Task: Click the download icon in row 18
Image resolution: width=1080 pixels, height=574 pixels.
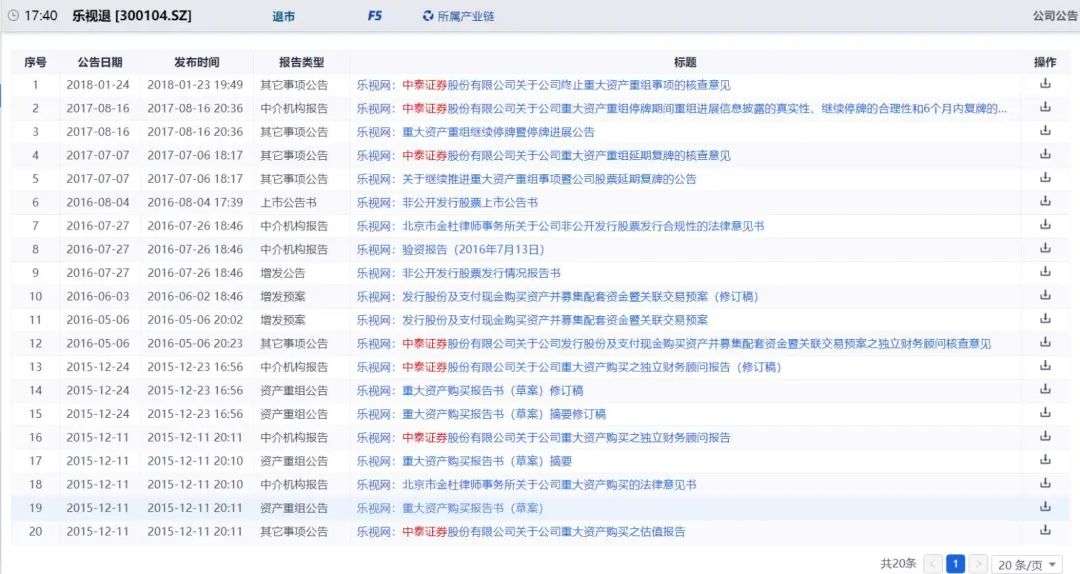Action: point(1045,483)
